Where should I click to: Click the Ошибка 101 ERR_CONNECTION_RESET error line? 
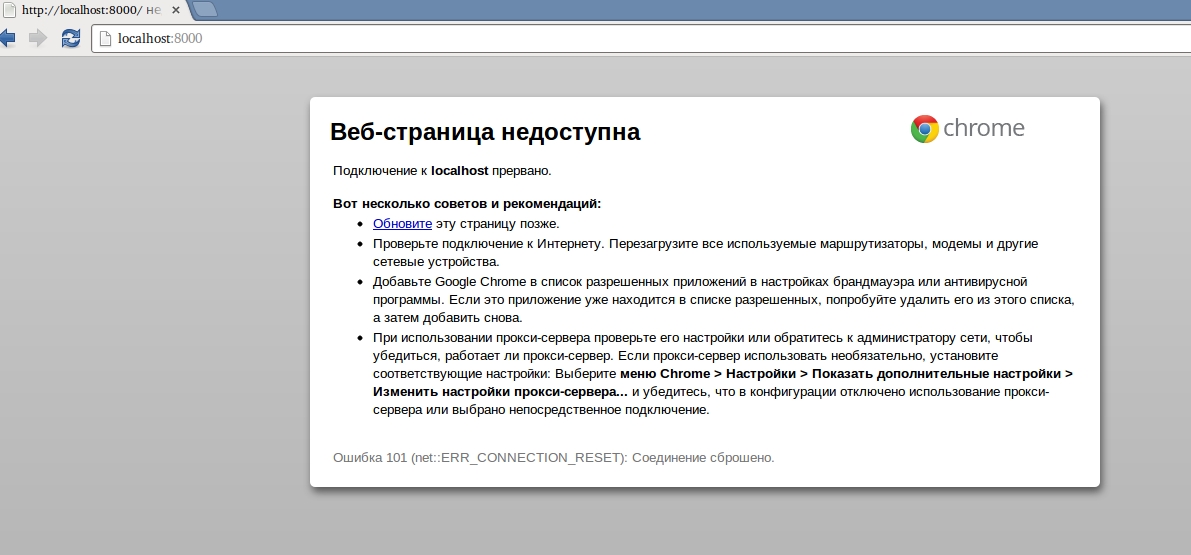coord(554,458)
